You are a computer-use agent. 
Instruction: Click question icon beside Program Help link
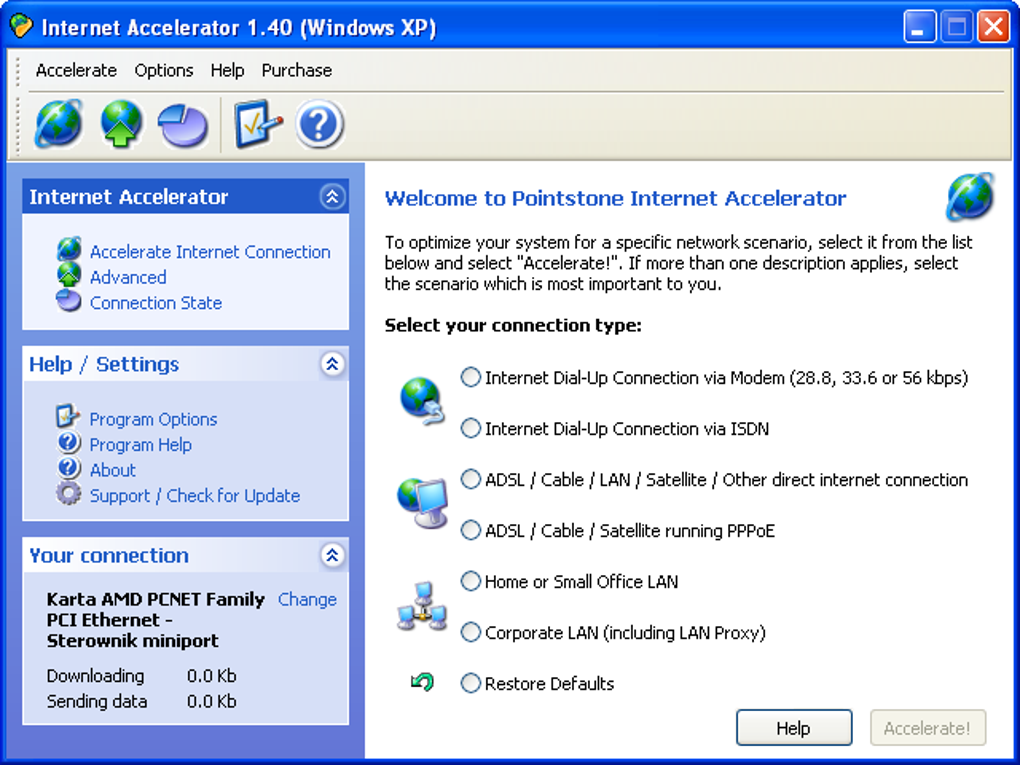pyautogui.click(x=68, y=443)
